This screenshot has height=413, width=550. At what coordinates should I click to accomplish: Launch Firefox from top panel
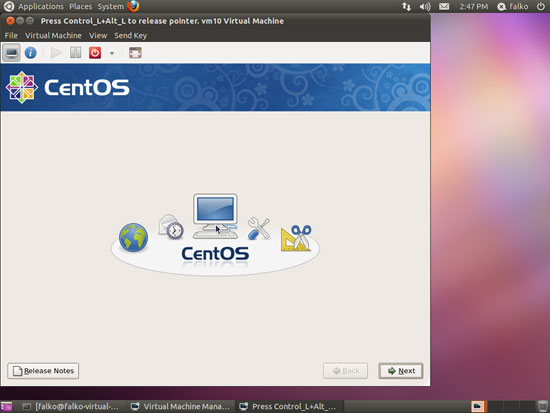[x=133, y=6]
